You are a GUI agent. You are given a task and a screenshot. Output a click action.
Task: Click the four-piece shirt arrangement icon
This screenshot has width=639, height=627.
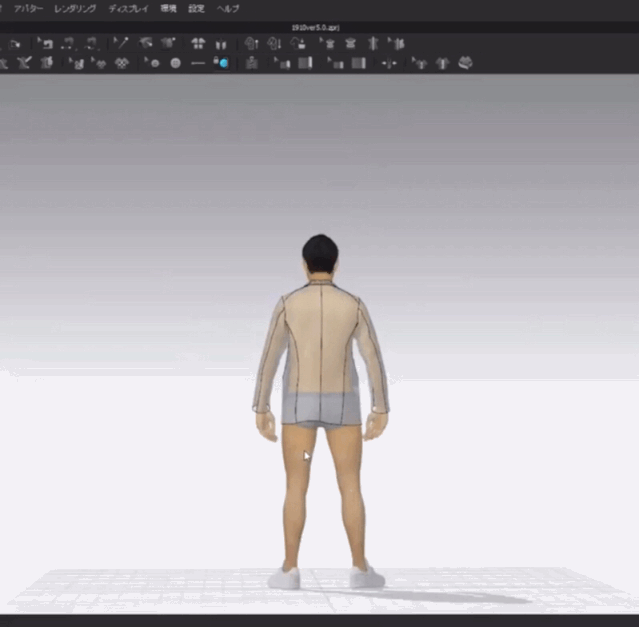pos(198,43)
